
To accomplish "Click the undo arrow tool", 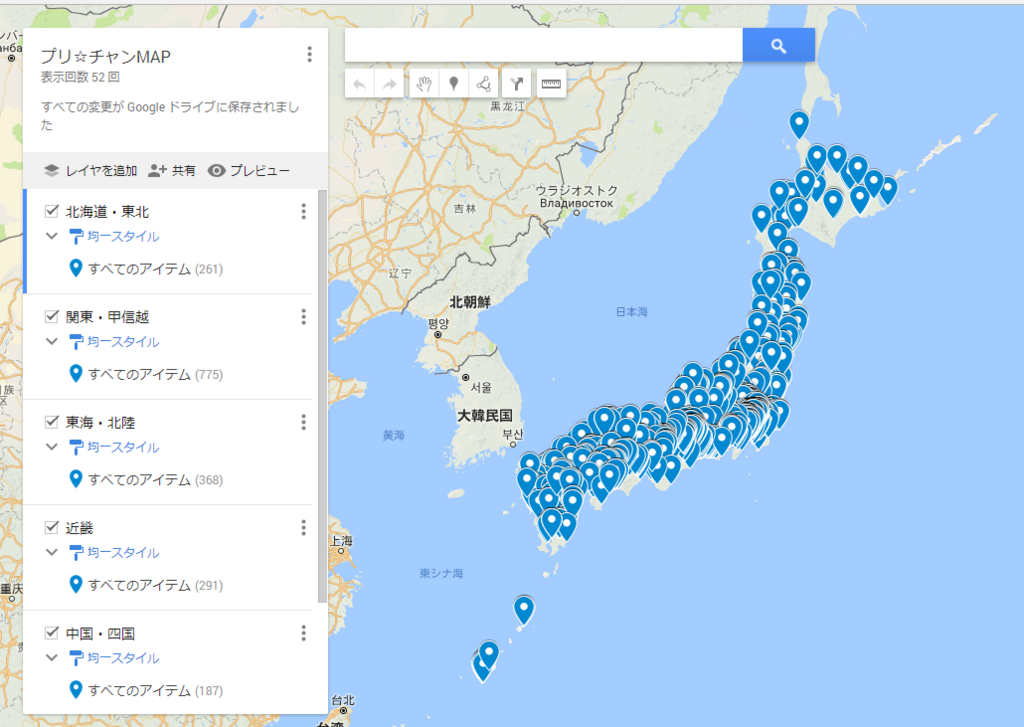I will pos(359,84).
